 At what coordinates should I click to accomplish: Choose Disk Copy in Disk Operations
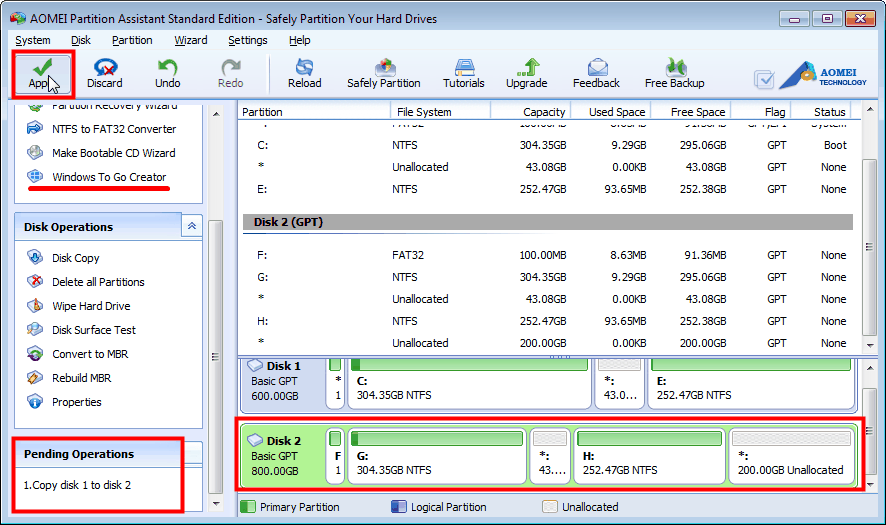tap(63, 258)
